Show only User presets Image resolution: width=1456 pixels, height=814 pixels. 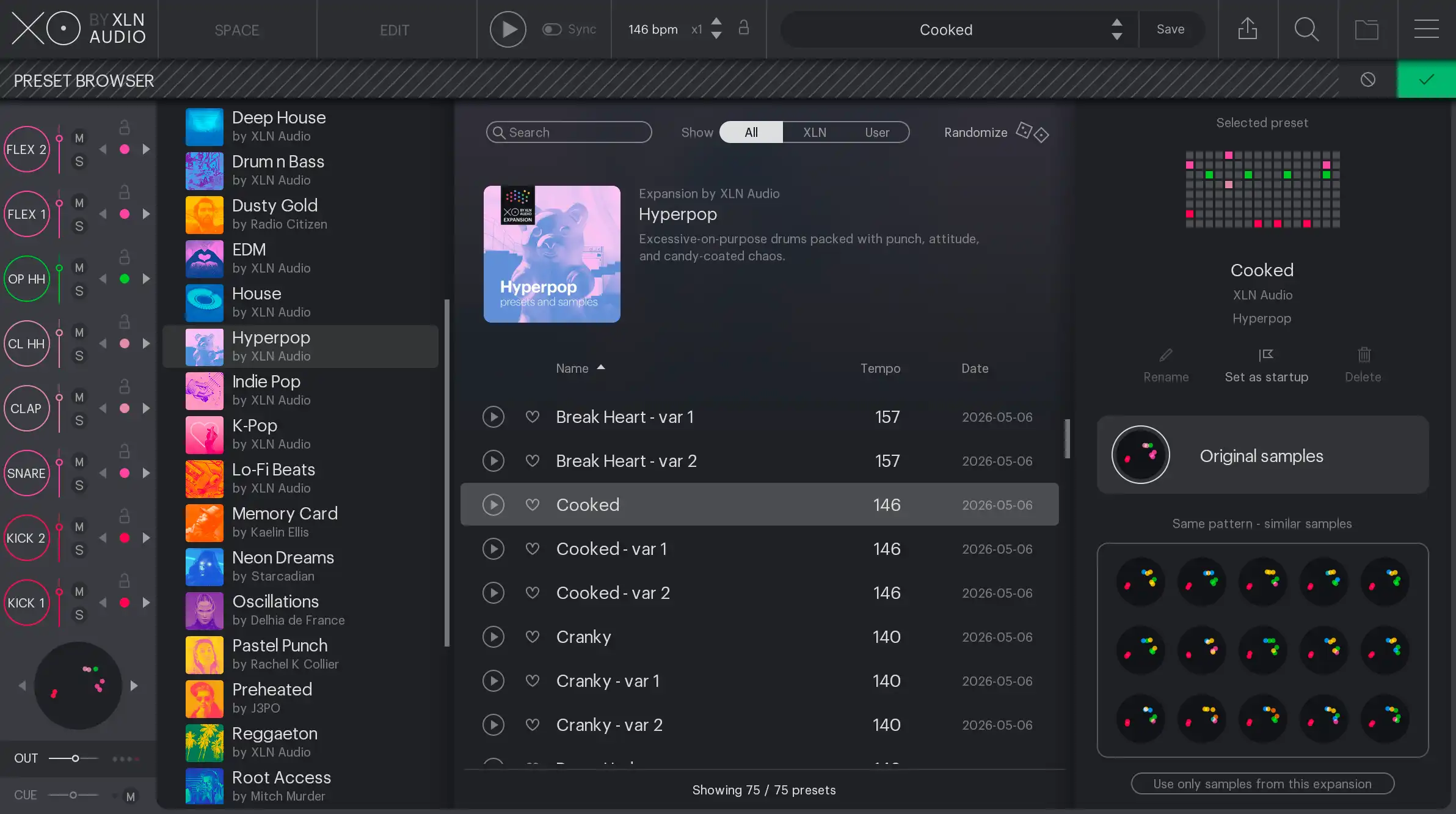click(x=877, y=132)
